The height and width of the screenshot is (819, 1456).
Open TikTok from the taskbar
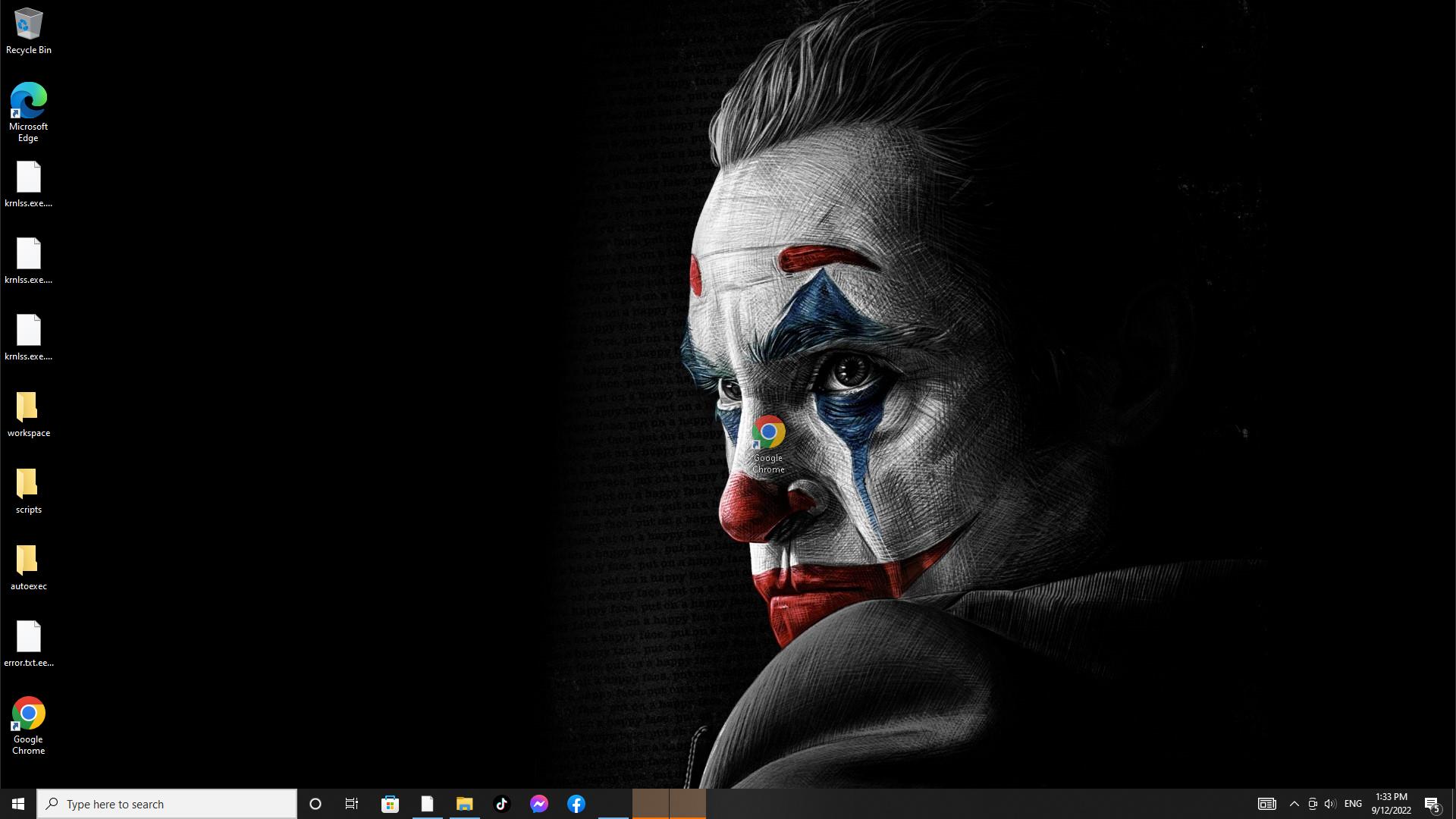click(501, 804)
